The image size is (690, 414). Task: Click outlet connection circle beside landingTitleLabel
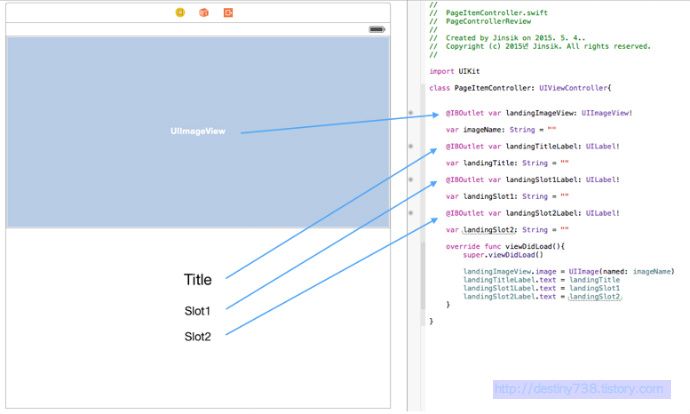click(411, 146)
